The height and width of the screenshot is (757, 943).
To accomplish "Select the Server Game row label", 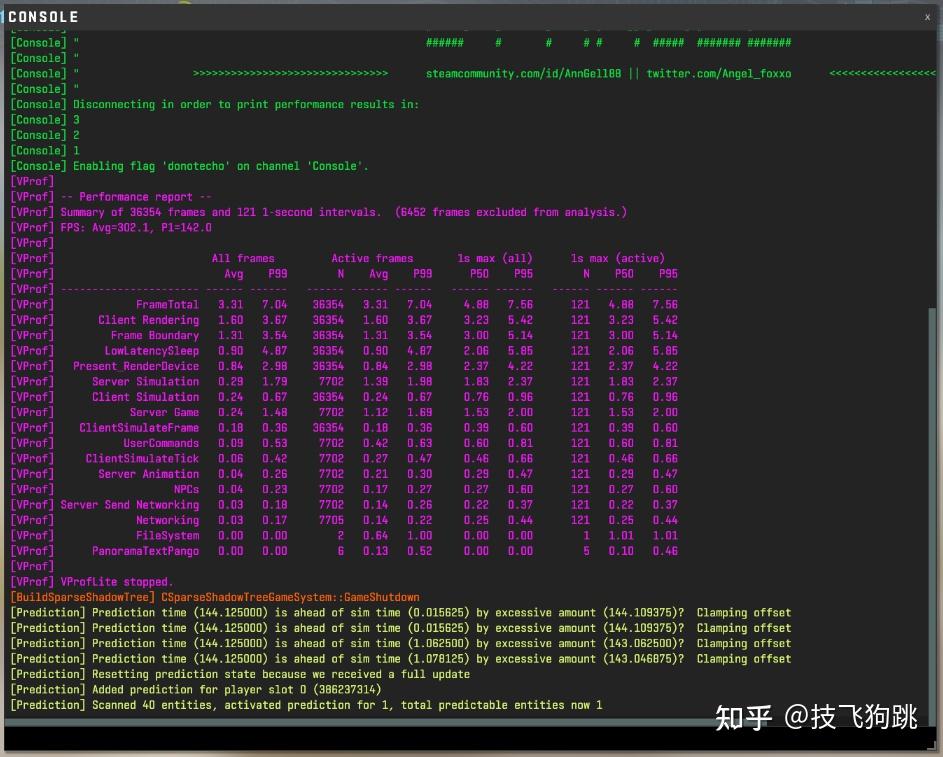I will pyautogui.click(x=164, y=412).
